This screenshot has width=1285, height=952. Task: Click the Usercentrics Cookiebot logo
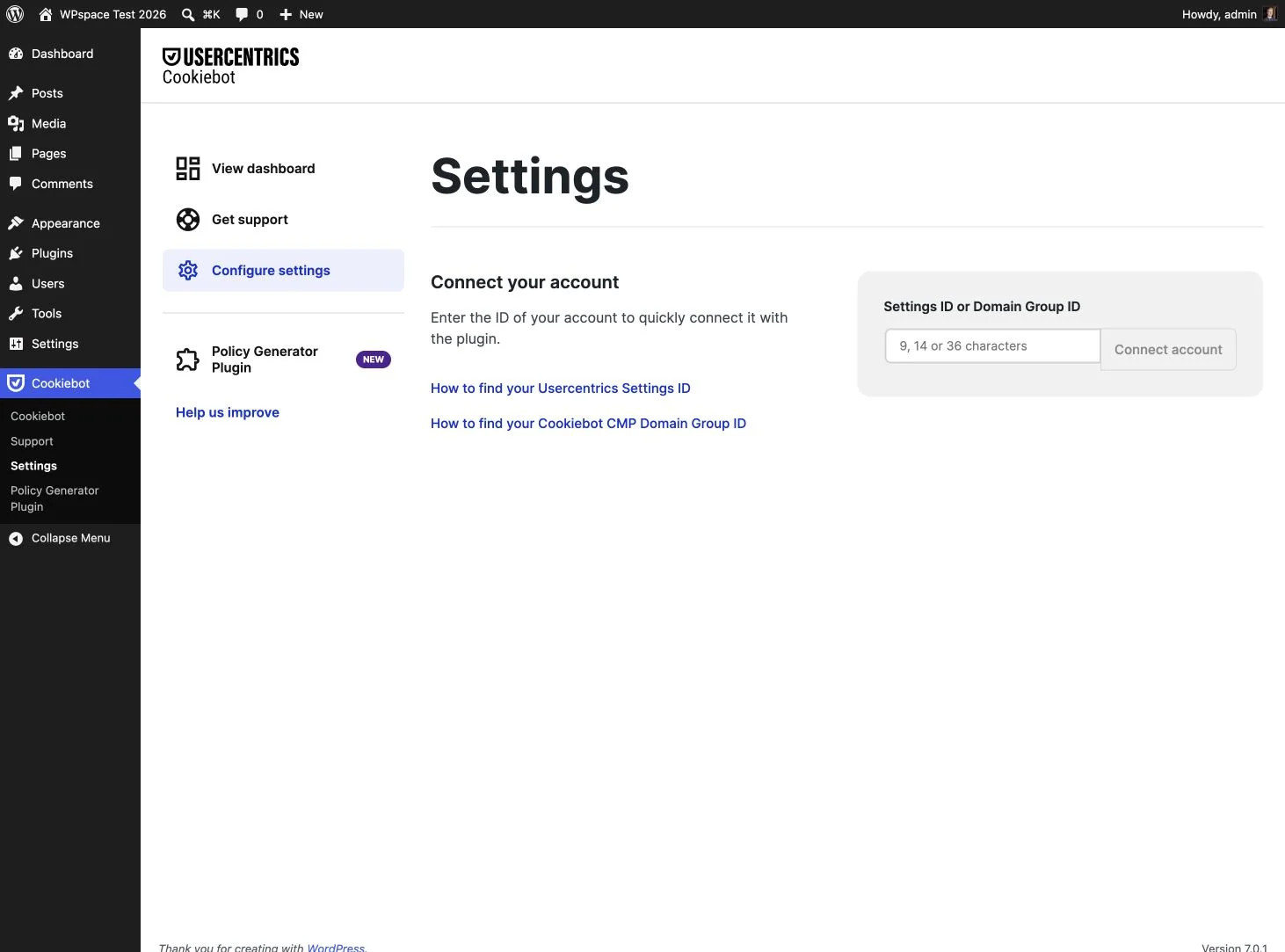(231, 66)
